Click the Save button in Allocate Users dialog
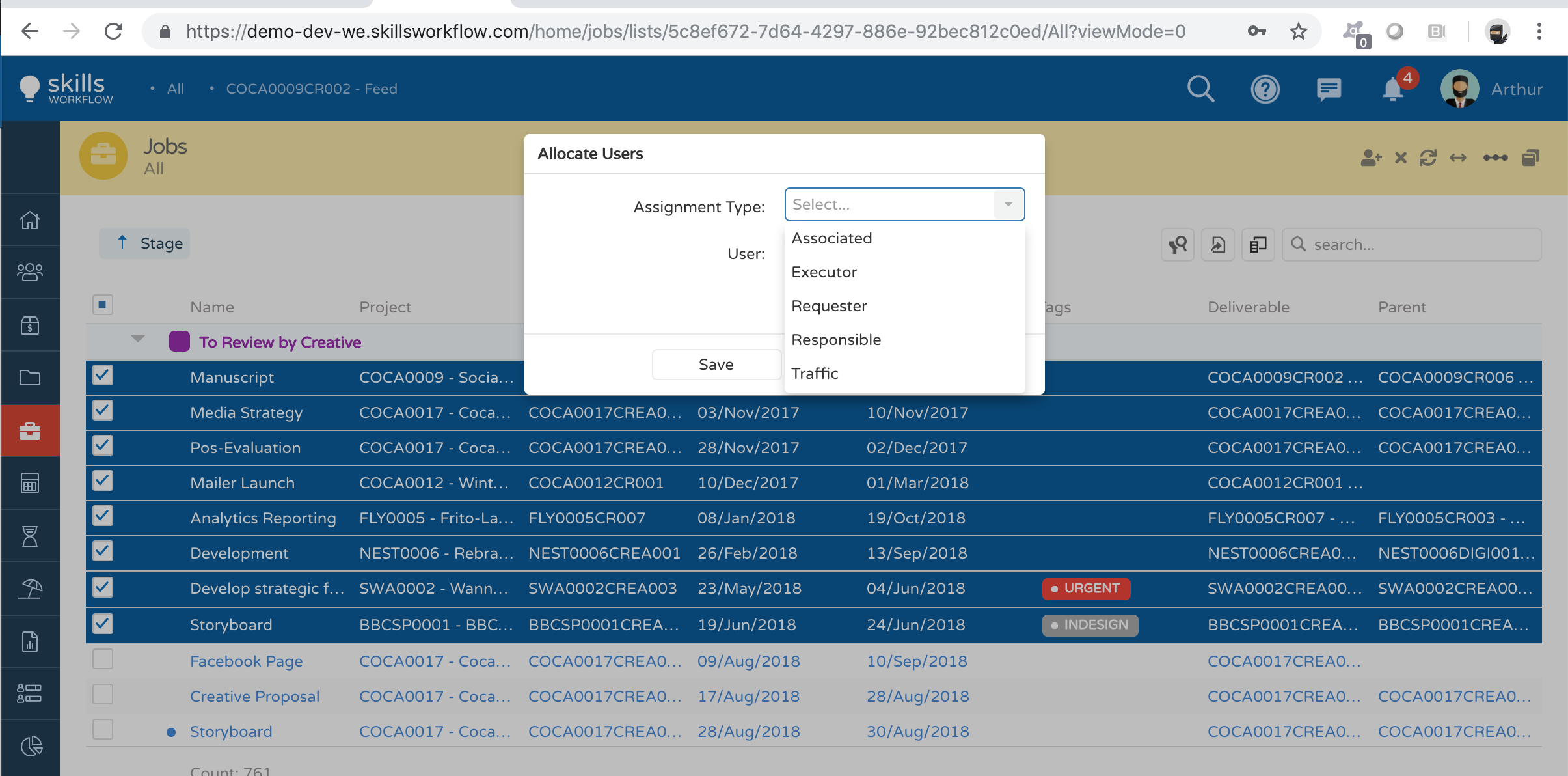 point(715,365)
